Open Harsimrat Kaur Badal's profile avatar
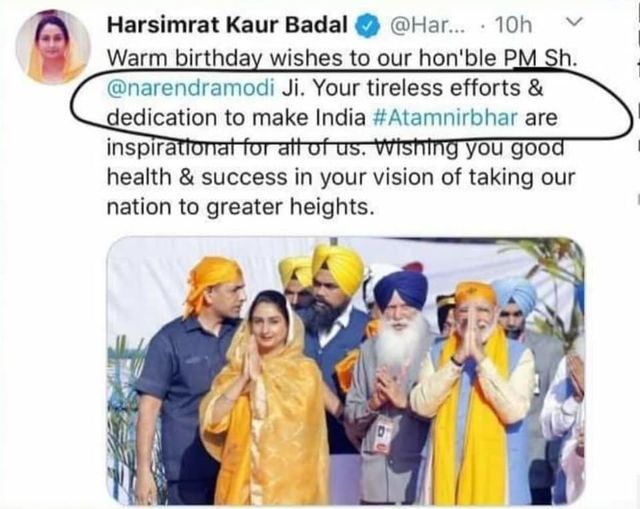The image size is (640, 509). coord(53,47)
